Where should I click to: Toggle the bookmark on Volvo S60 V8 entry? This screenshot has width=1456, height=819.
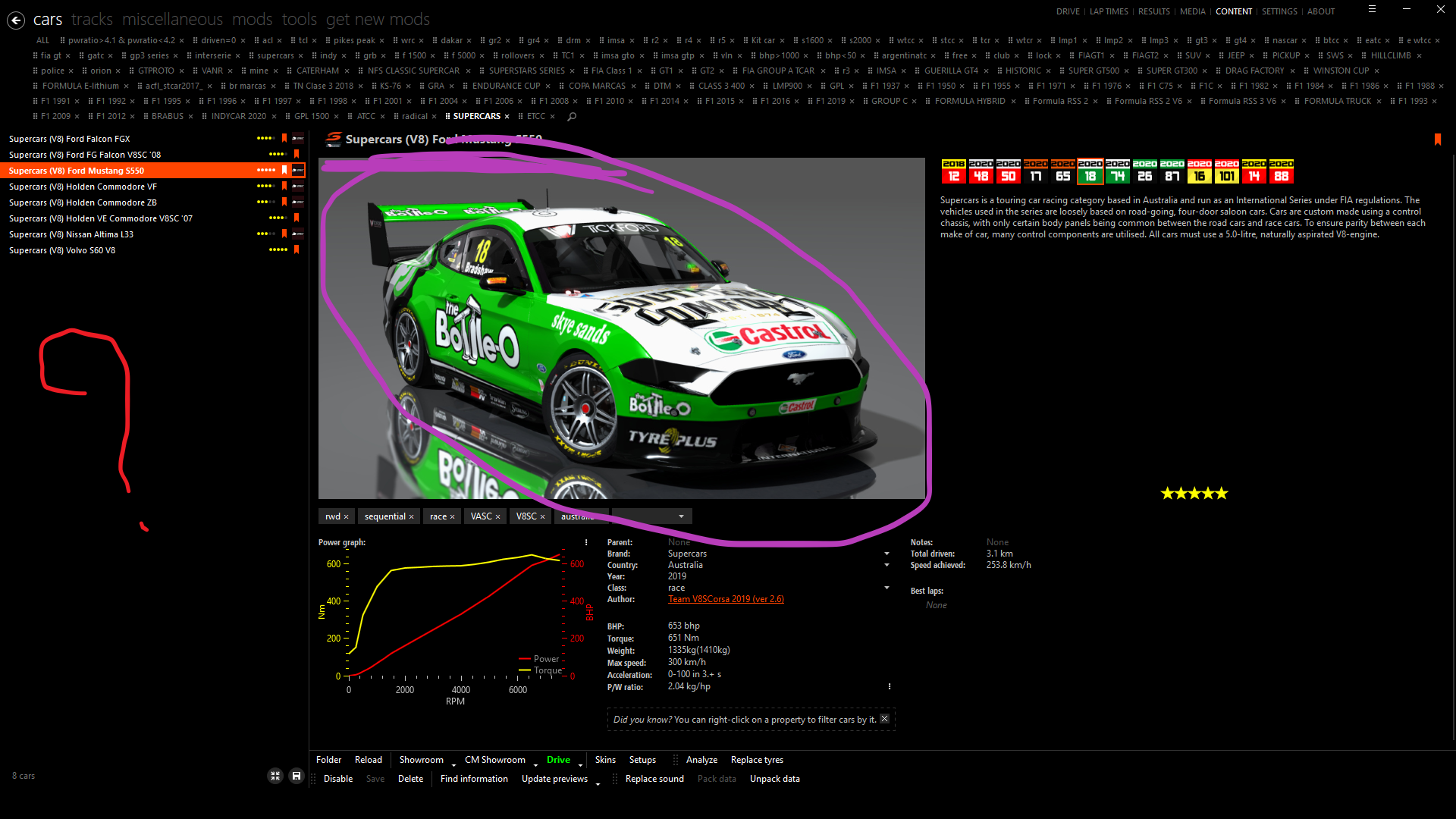(296, 249)
